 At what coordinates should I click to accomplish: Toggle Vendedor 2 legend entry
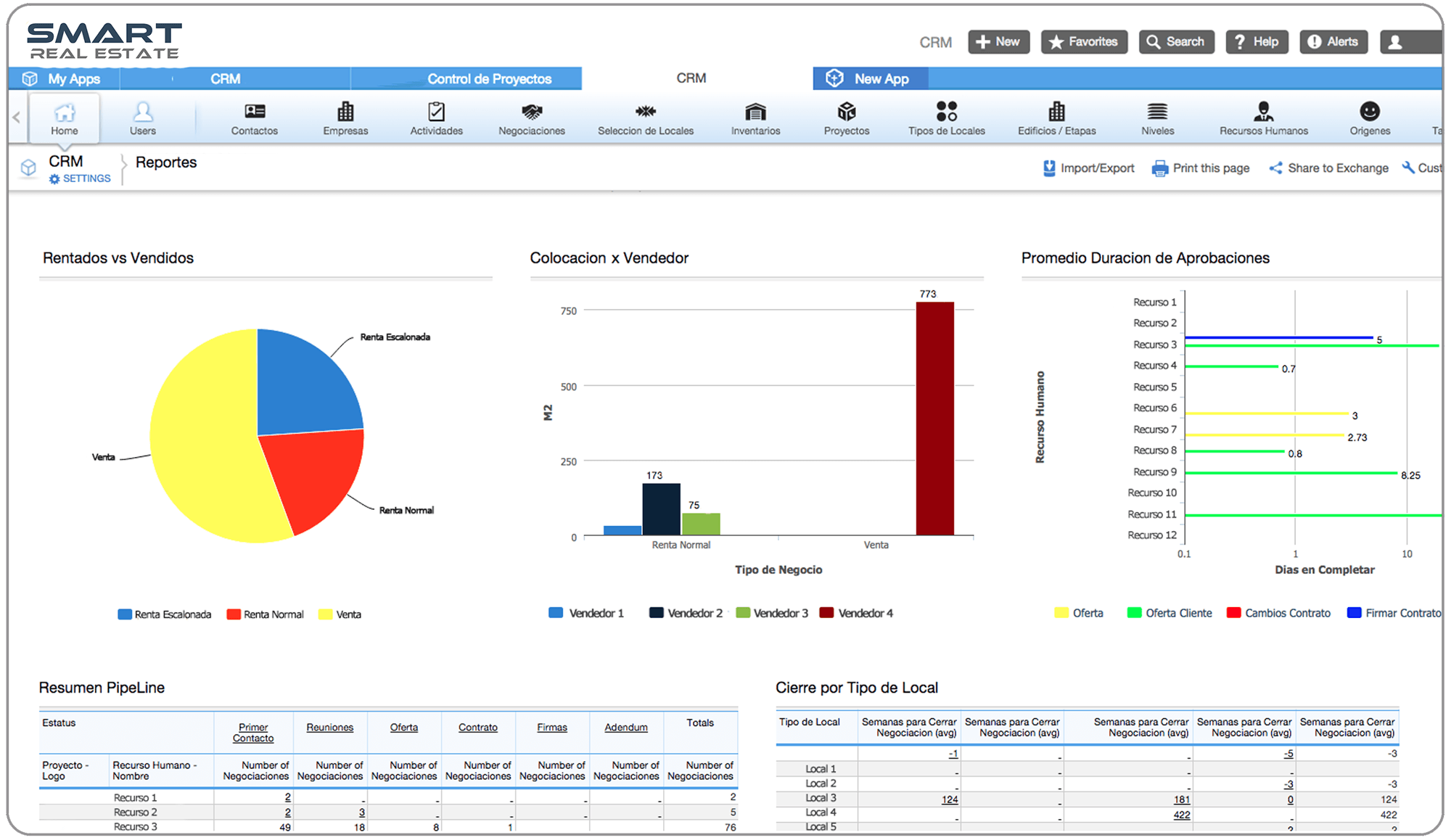pos(686,613)
